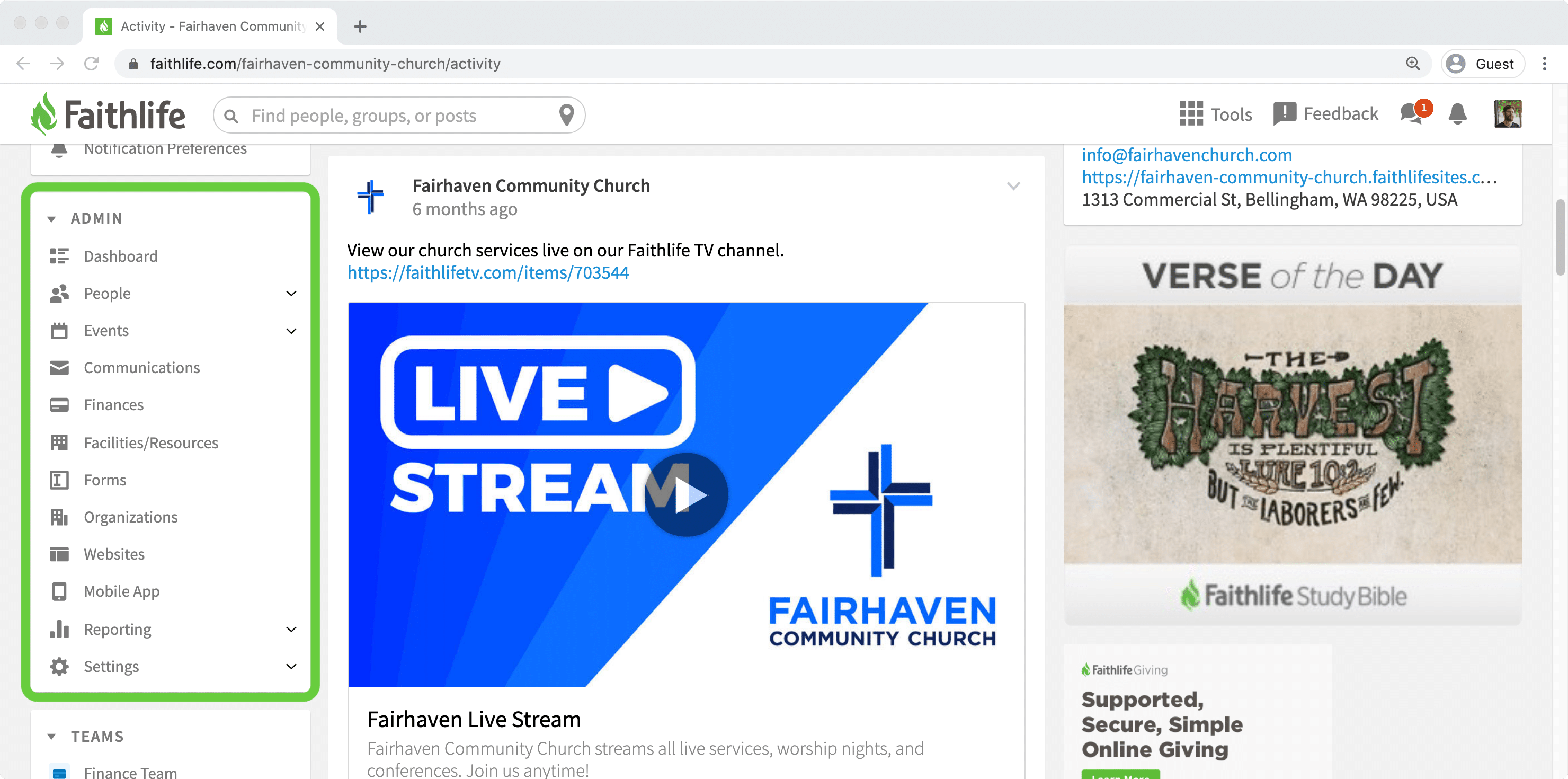Open the notifications bell
Screen dimensions: 1568x779
click(x=1457, y=114)
